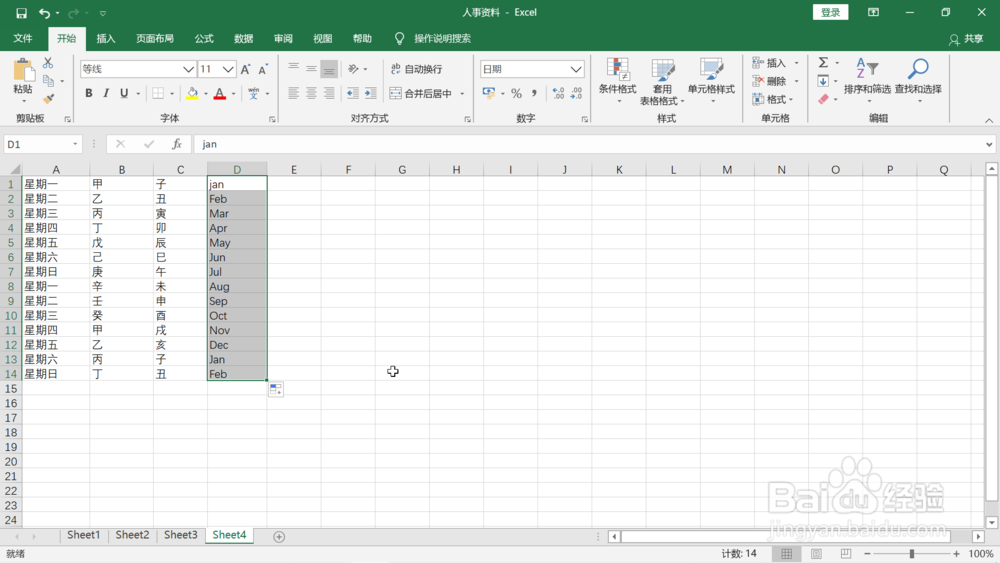This screenshot has height=563, width=1000.
Task: Click the Clear eraser icon
Action: [823, 99]
